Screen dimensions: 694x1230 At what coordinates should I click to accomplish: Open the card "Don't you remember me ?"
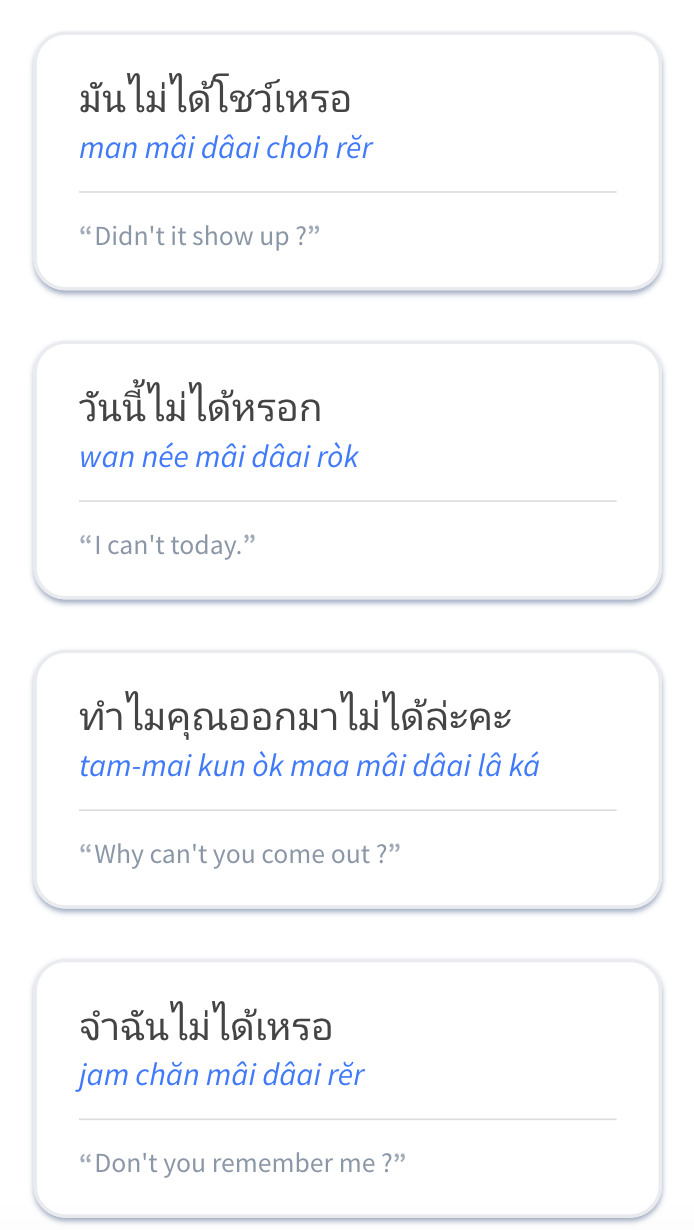pos(348,1089)
